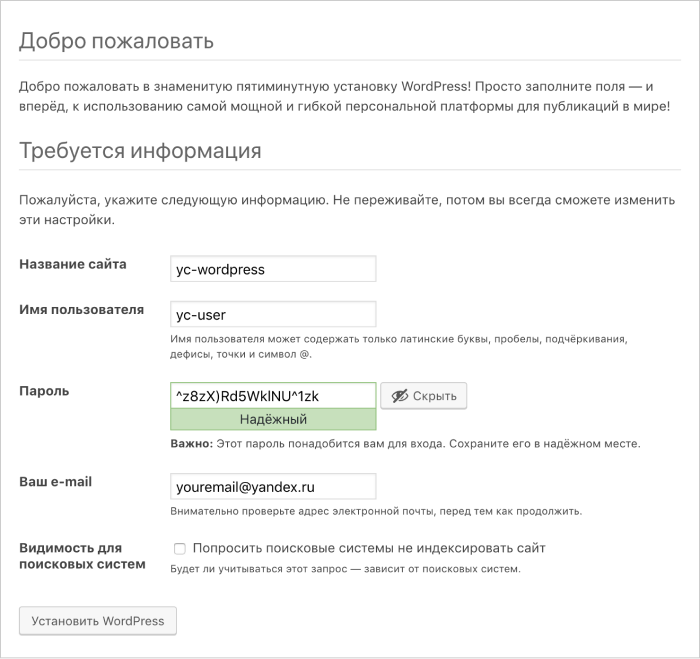This screenshot has height=659, width=700.
Task: Focus the site name field containing yc-wordpress
Action: (x=273, y=269)
